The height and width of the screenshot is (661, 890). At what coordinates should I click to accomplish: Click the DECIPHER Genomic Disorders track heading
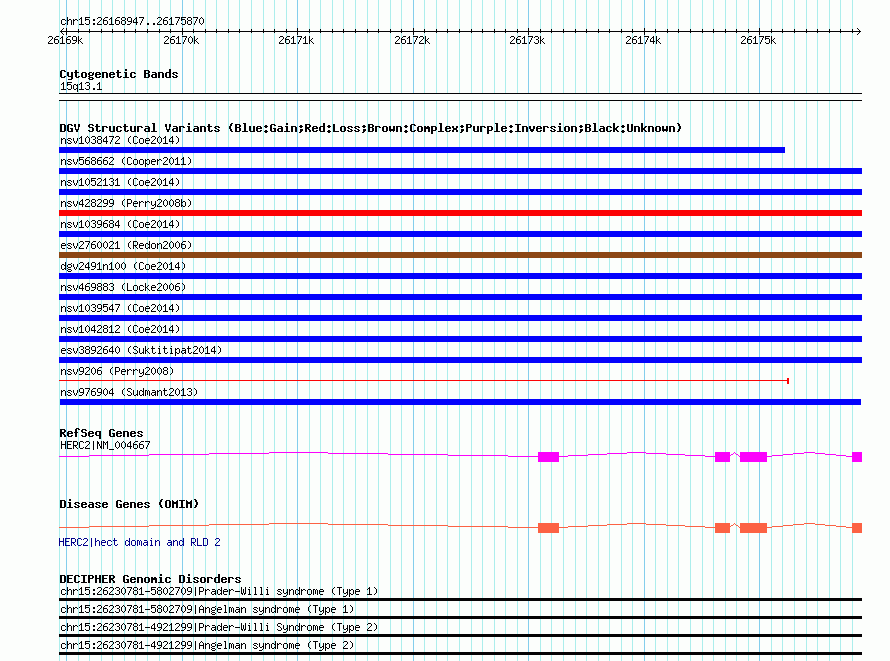click(x=150, y=579)
